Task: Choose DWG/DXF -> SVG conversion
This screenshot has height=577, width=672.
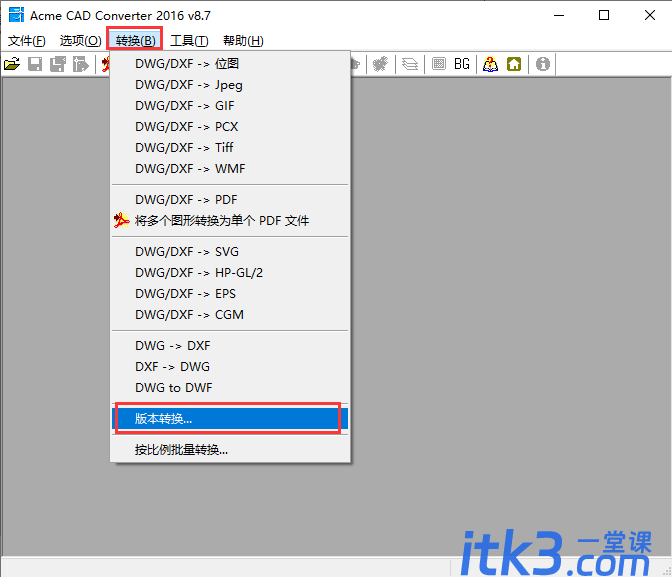Action: [230, 252]
